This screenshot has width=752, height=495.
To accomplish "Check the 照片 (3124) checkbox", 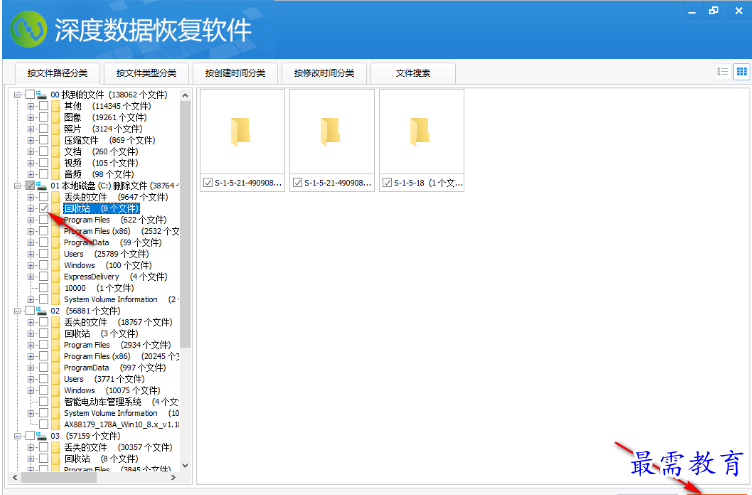I will coord(44,129).
